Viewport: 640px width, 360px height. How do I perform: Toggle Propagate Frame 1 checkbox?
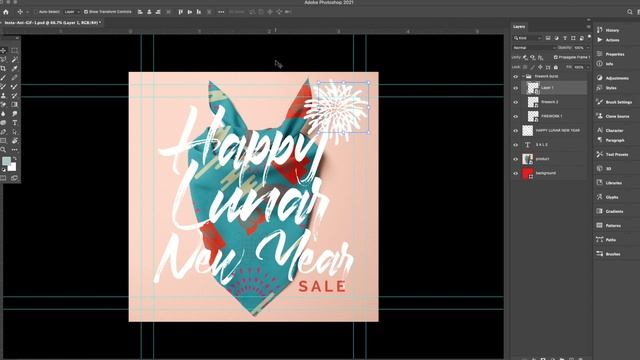click(556, 57)
